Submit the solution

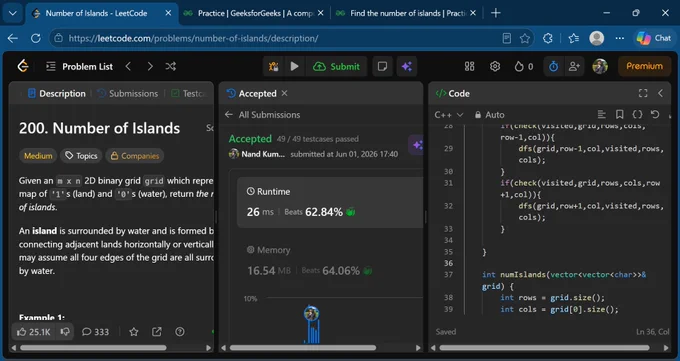click(337, 66)
